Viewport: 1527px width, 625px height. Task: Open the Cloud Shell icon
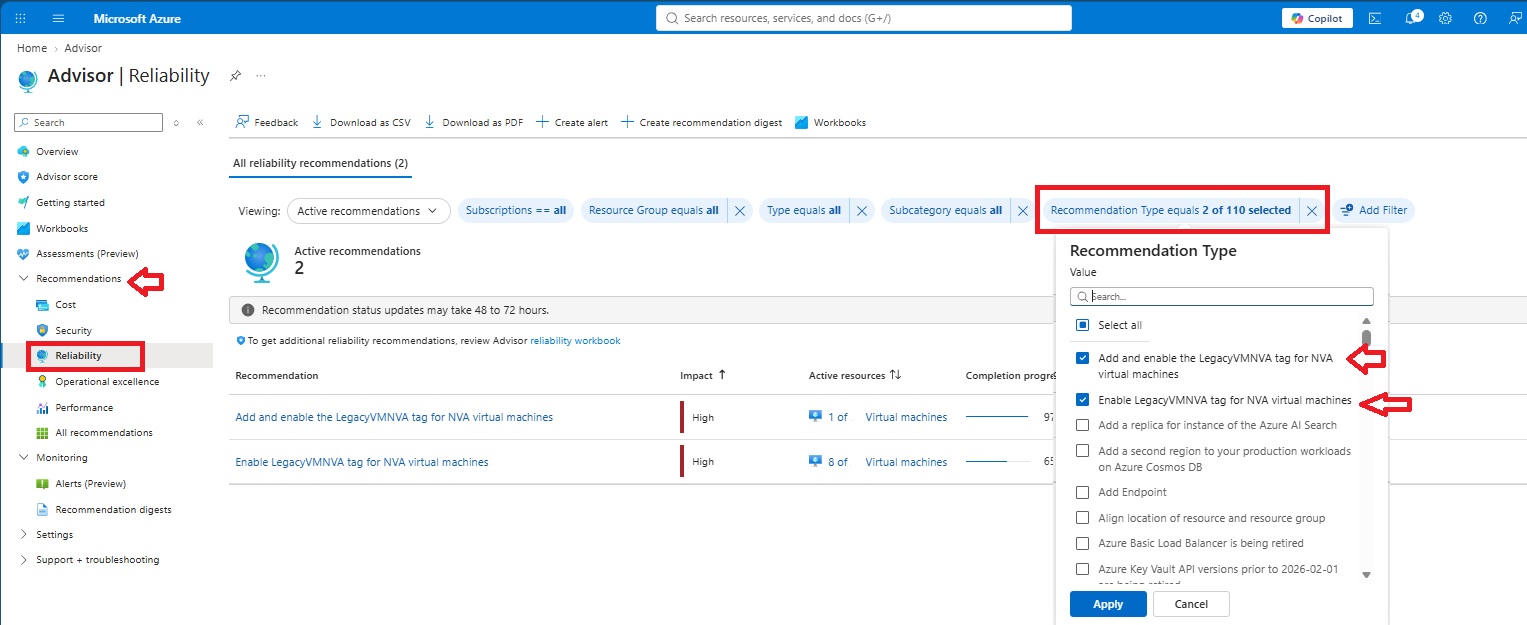tap(1376, 18)
